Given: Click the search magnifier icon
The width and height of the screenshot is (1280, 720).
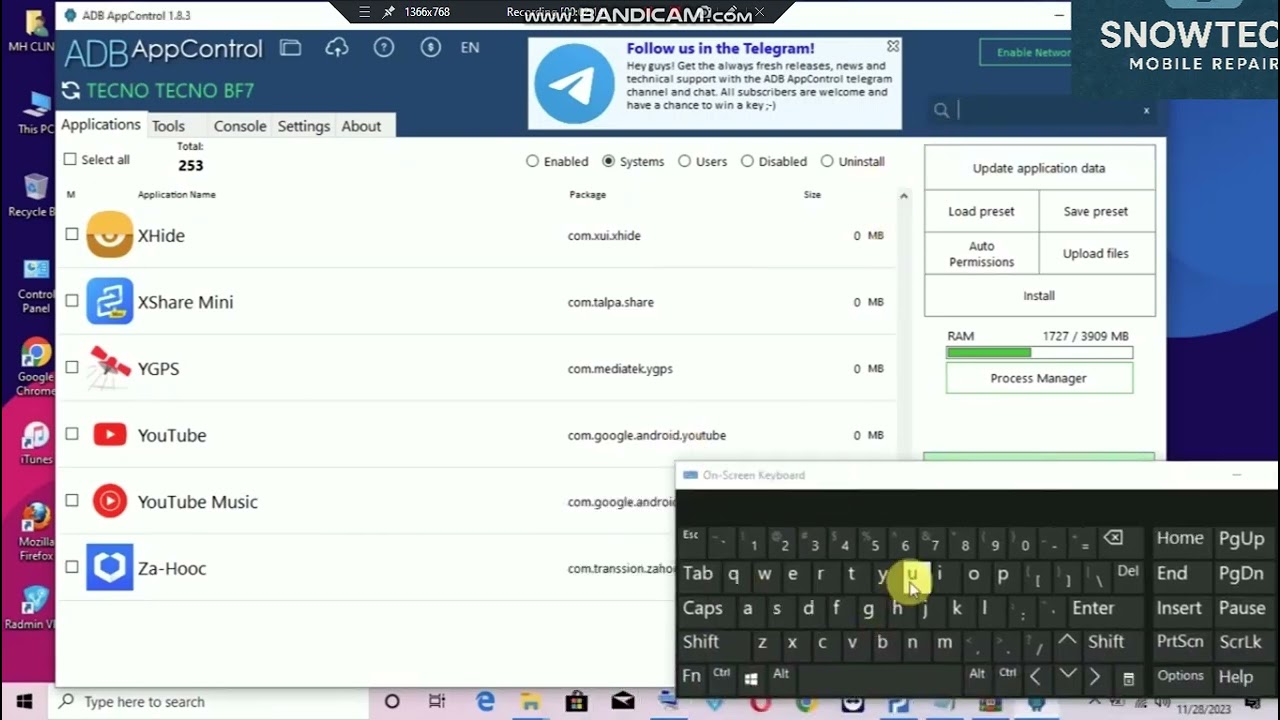Looking at the screenshot, I should [941, 110].
